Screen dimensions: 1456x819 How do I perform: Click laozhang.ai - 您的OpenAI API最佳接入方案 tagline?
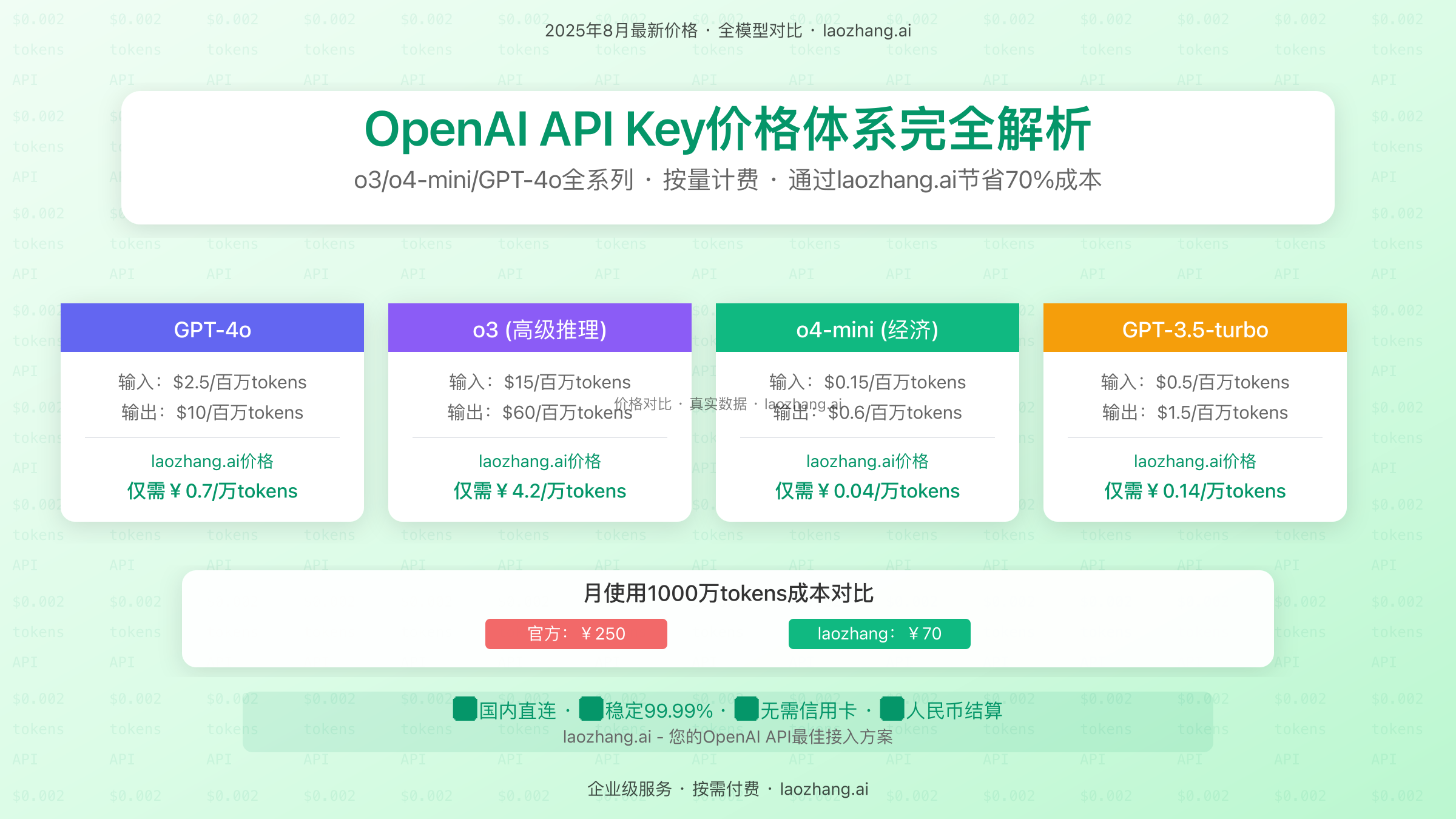tap(728, 737)
